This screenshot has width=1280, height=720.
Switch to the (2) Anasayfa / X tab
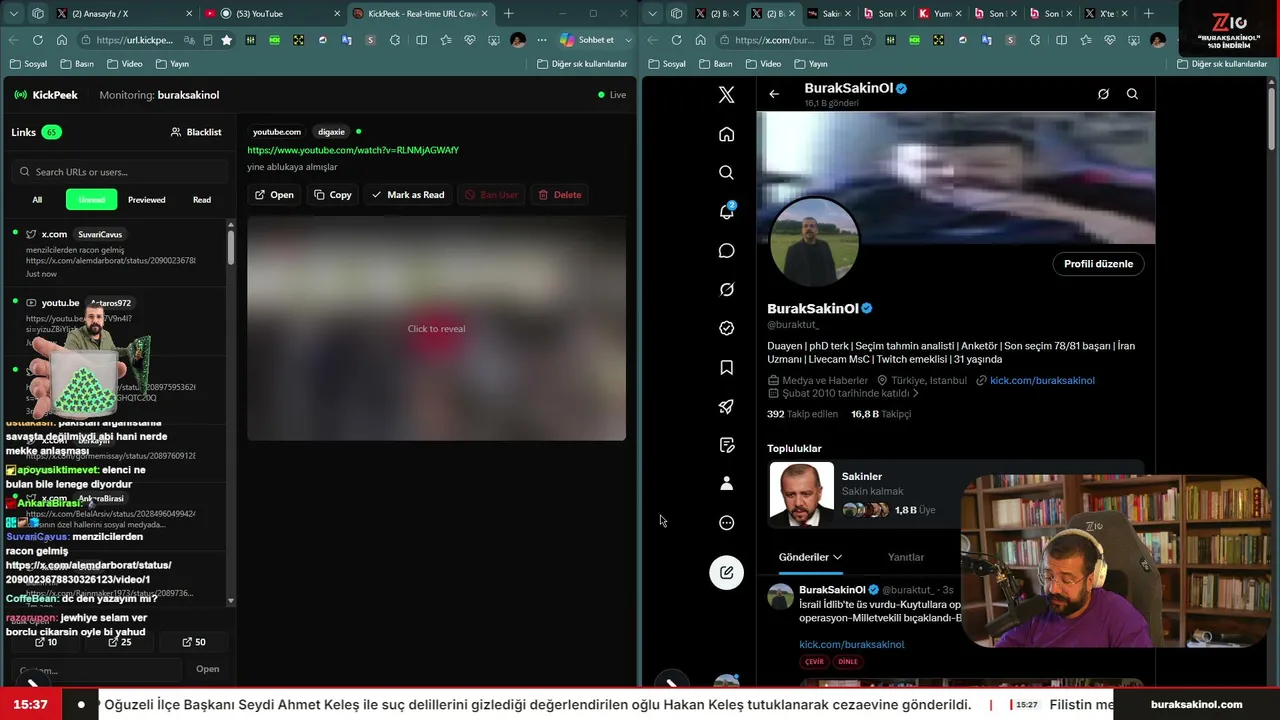click(120, 14)
